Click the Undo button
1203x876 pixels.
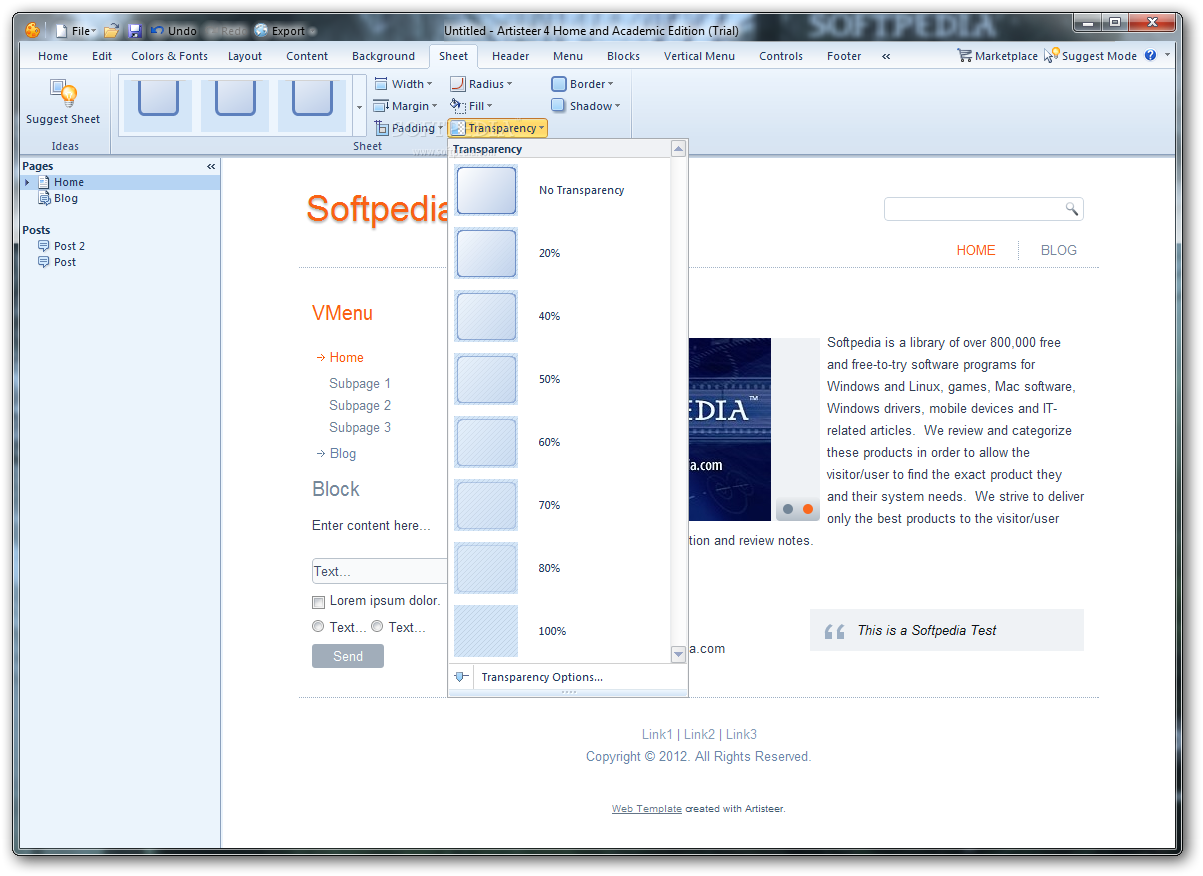coord(173,31)
